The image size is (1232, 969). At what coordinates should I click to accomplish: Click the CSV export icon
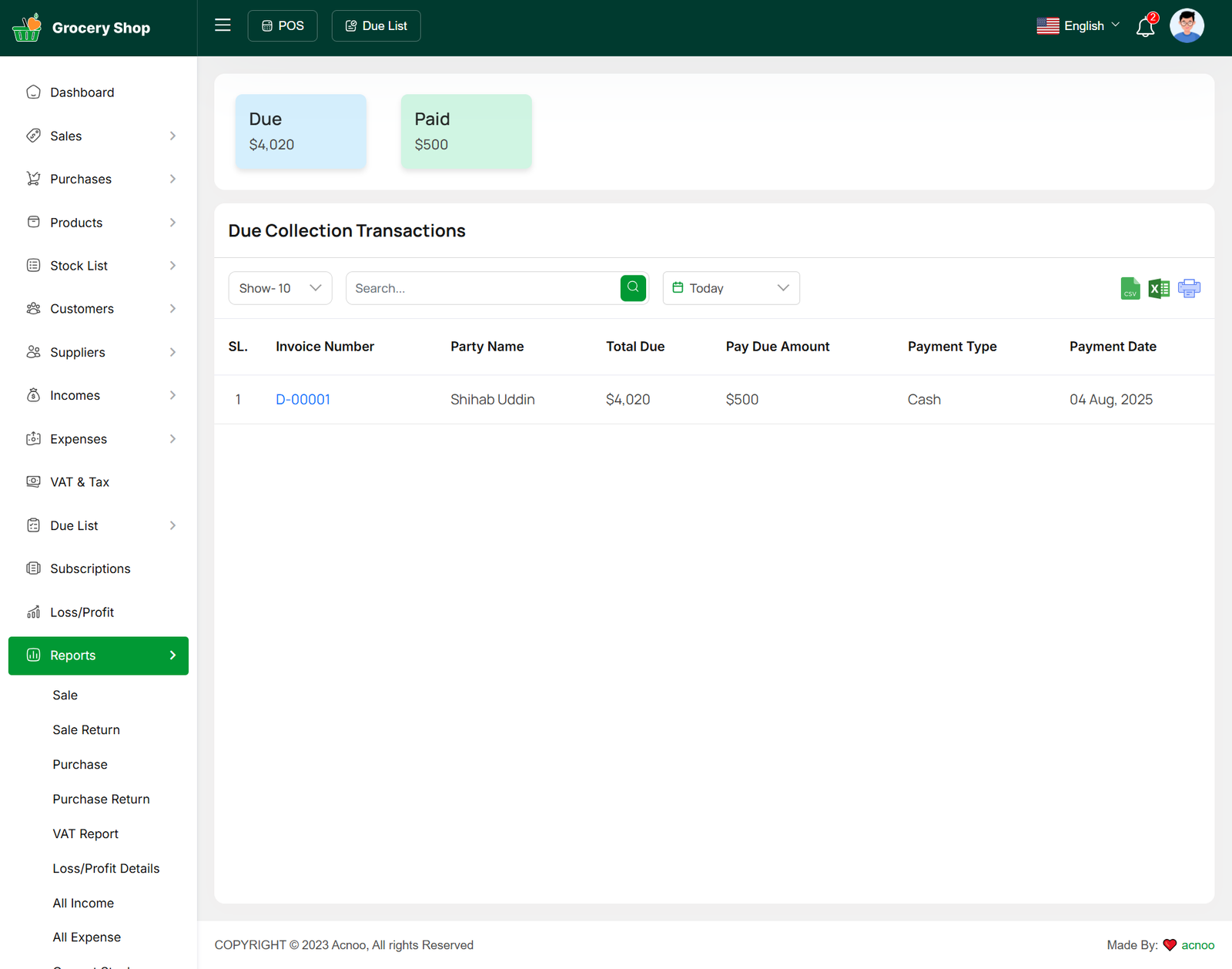(1130, 289)
